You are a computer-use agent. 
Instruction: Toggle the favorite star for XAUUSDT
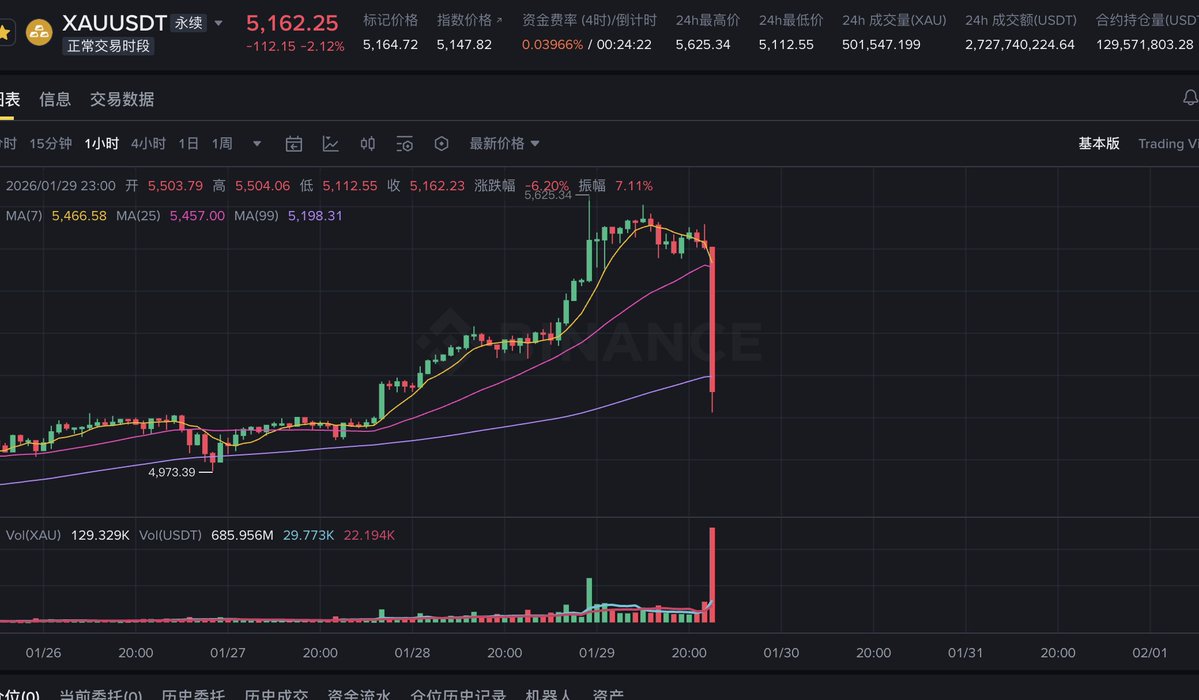[x=5, y=32]
